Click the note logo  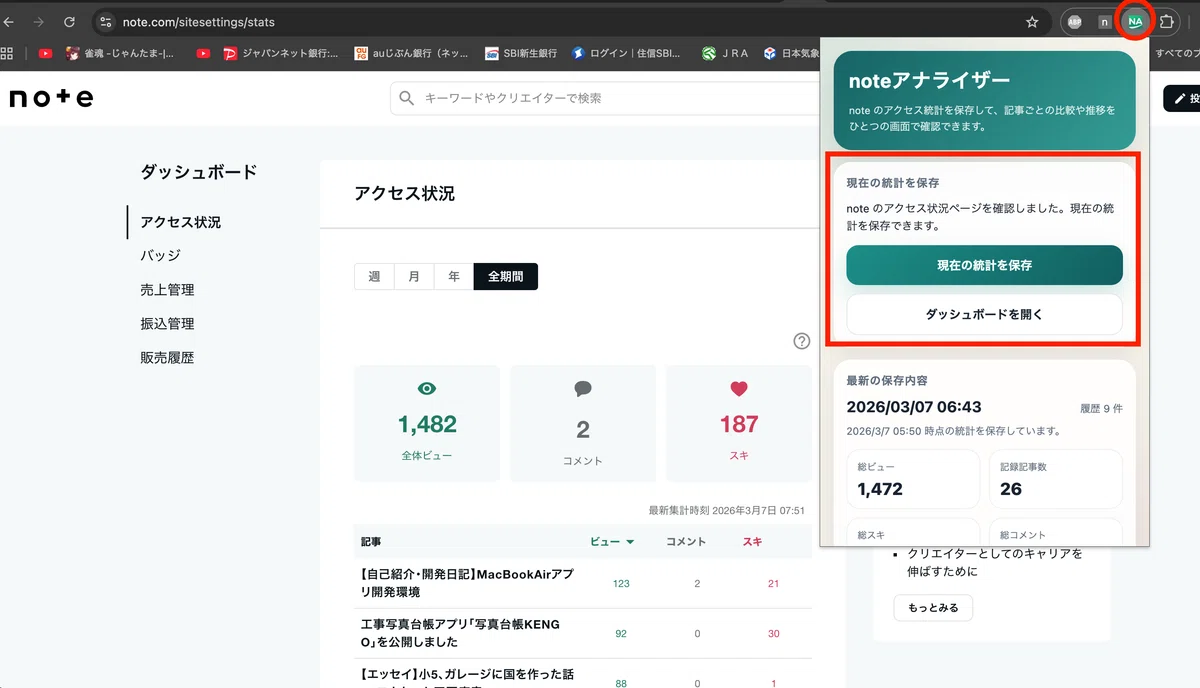(x=51, y=98)
